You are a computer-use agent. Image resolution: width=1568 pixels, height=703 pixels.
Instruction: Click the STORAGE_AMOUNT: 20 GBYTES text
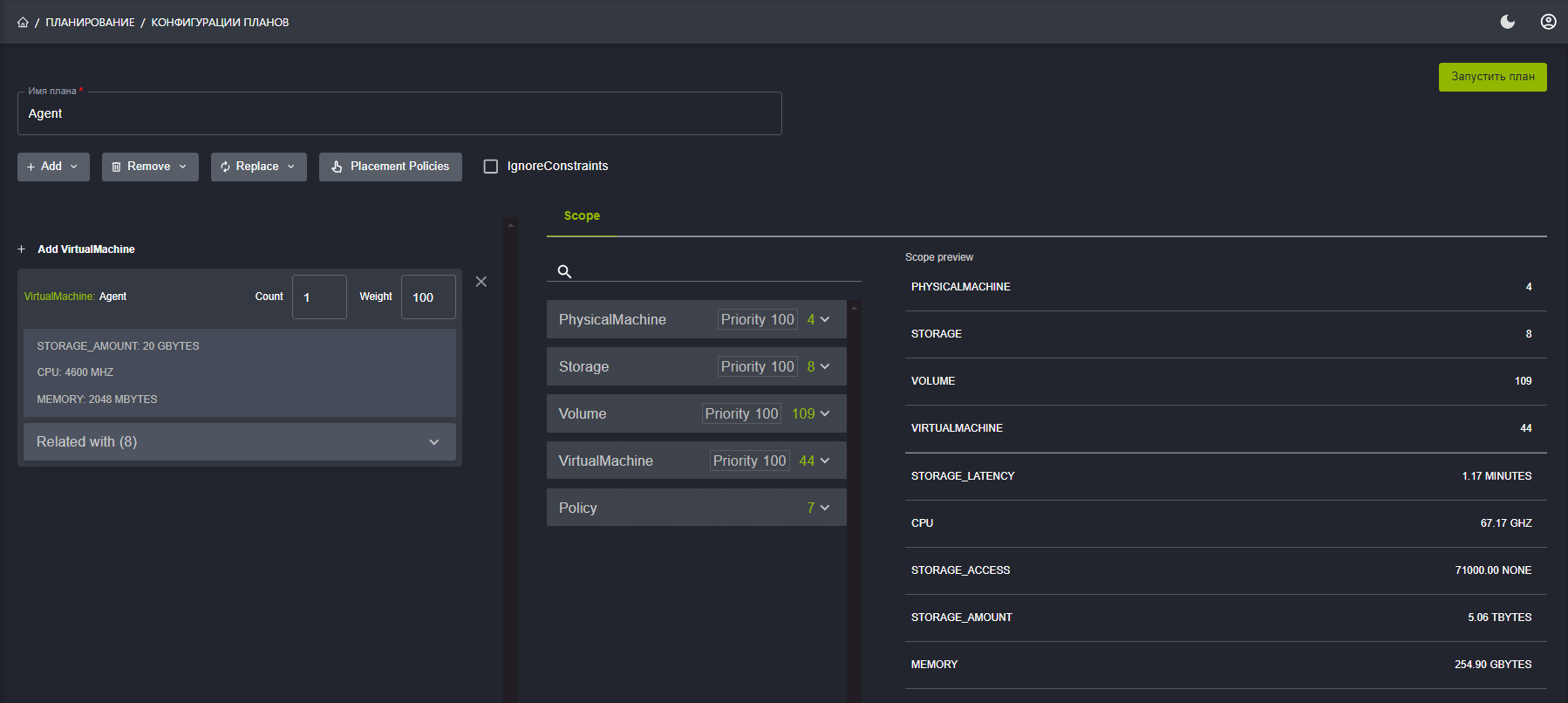click(118, 346)
